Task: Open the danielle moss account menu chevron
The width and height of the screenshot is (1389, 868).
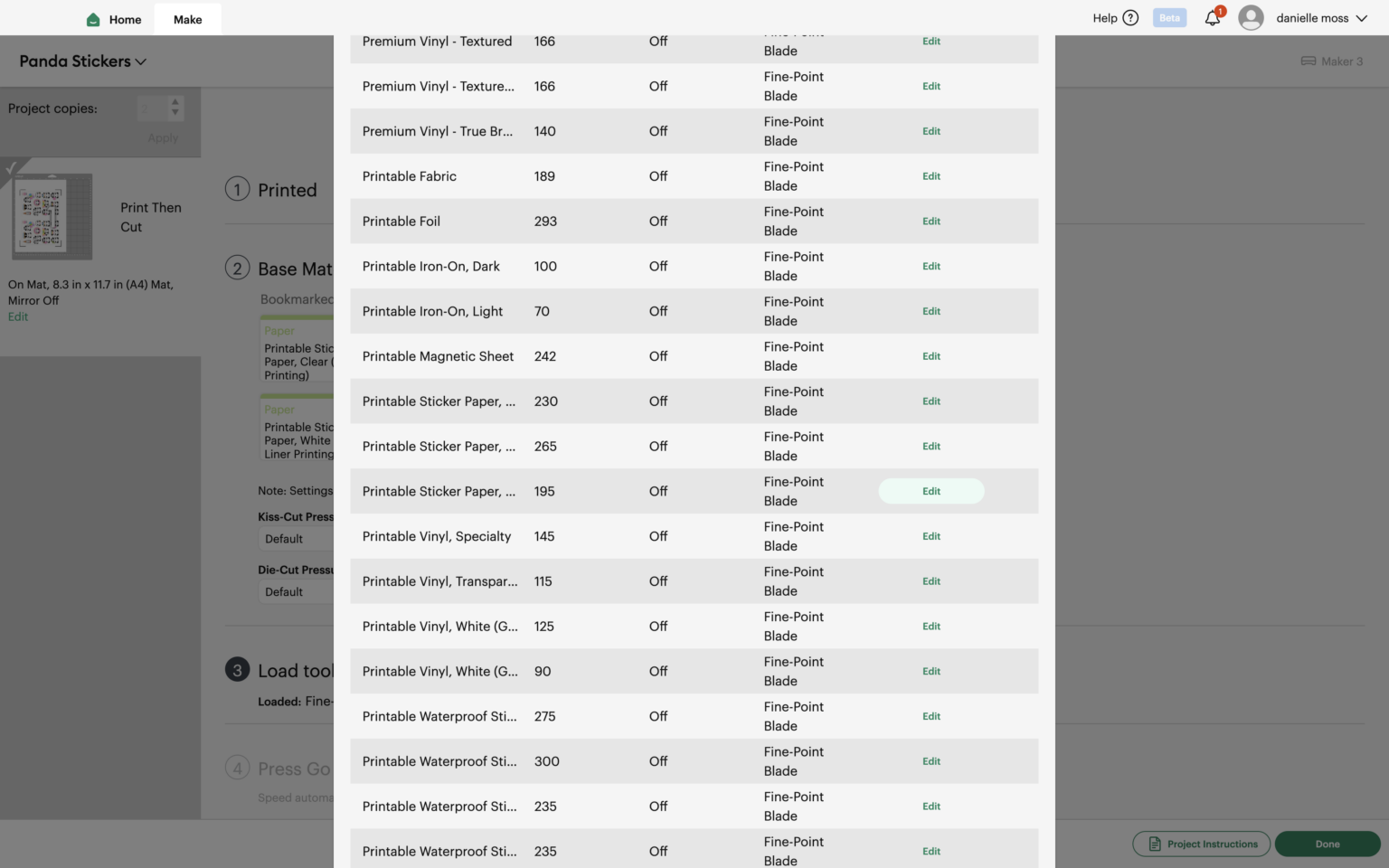Action: point(1361,18)
